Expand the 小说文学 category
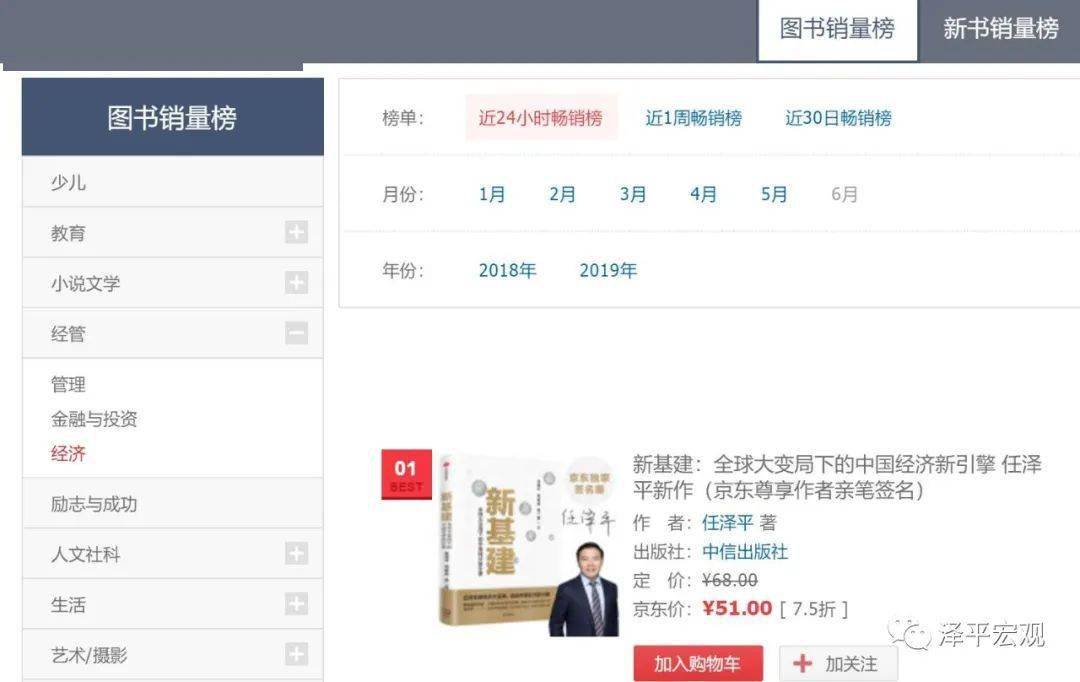The image size is (1080, 682). click(296, 282)
